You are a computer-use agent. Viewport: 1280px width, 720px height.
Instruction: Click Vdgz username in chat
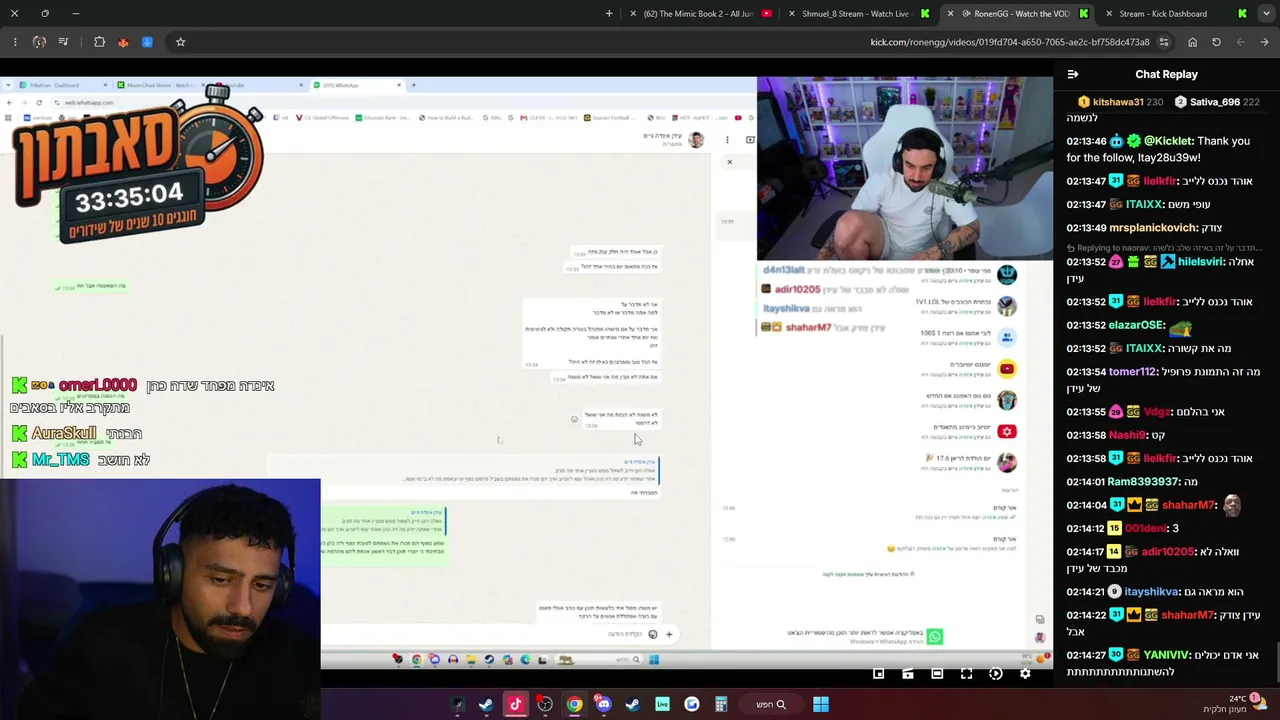point(1157,412)
